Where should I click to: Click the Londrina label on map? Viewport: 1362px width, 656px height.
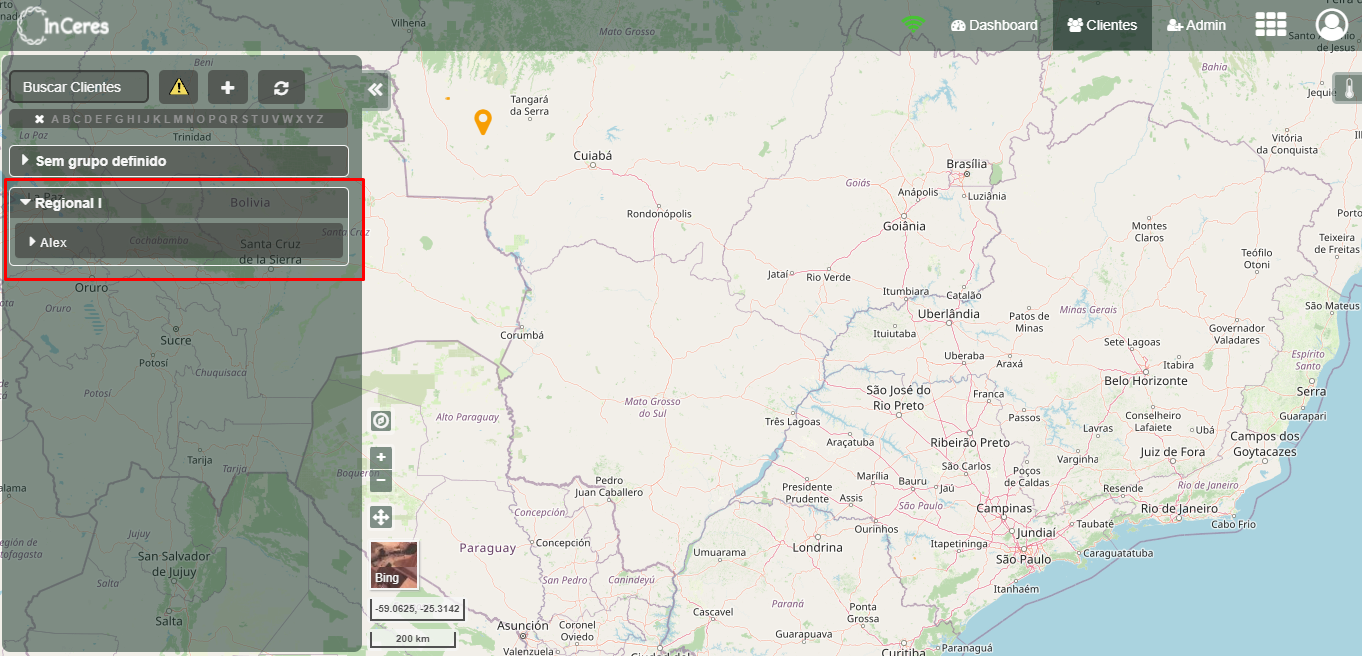pyautogui.click(x=817, y=548)
